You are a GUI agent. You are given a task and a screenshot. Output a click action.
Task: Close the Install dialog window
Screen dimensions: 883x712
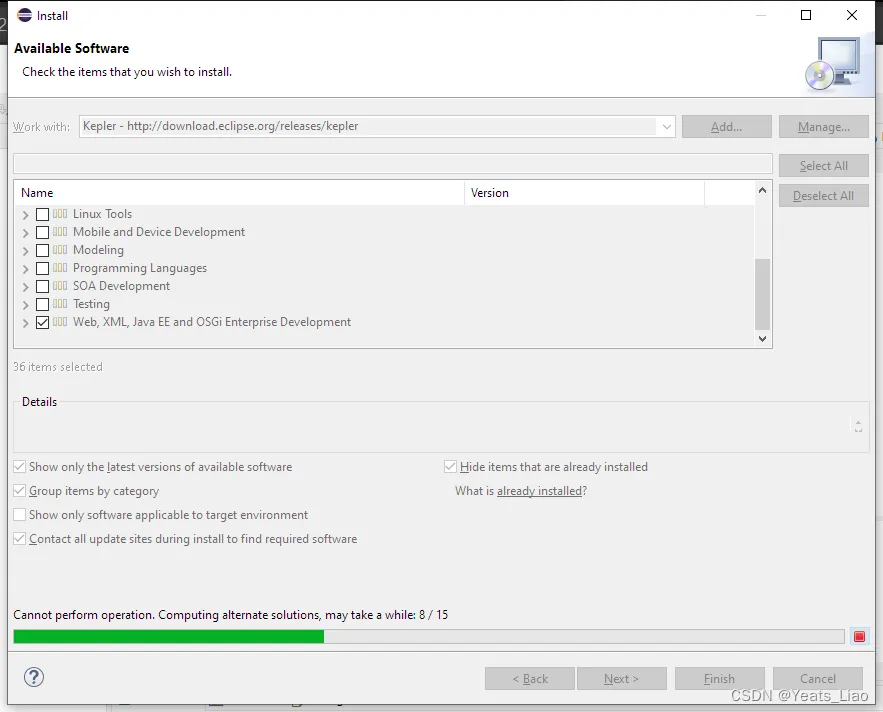(x=851, y=15)
